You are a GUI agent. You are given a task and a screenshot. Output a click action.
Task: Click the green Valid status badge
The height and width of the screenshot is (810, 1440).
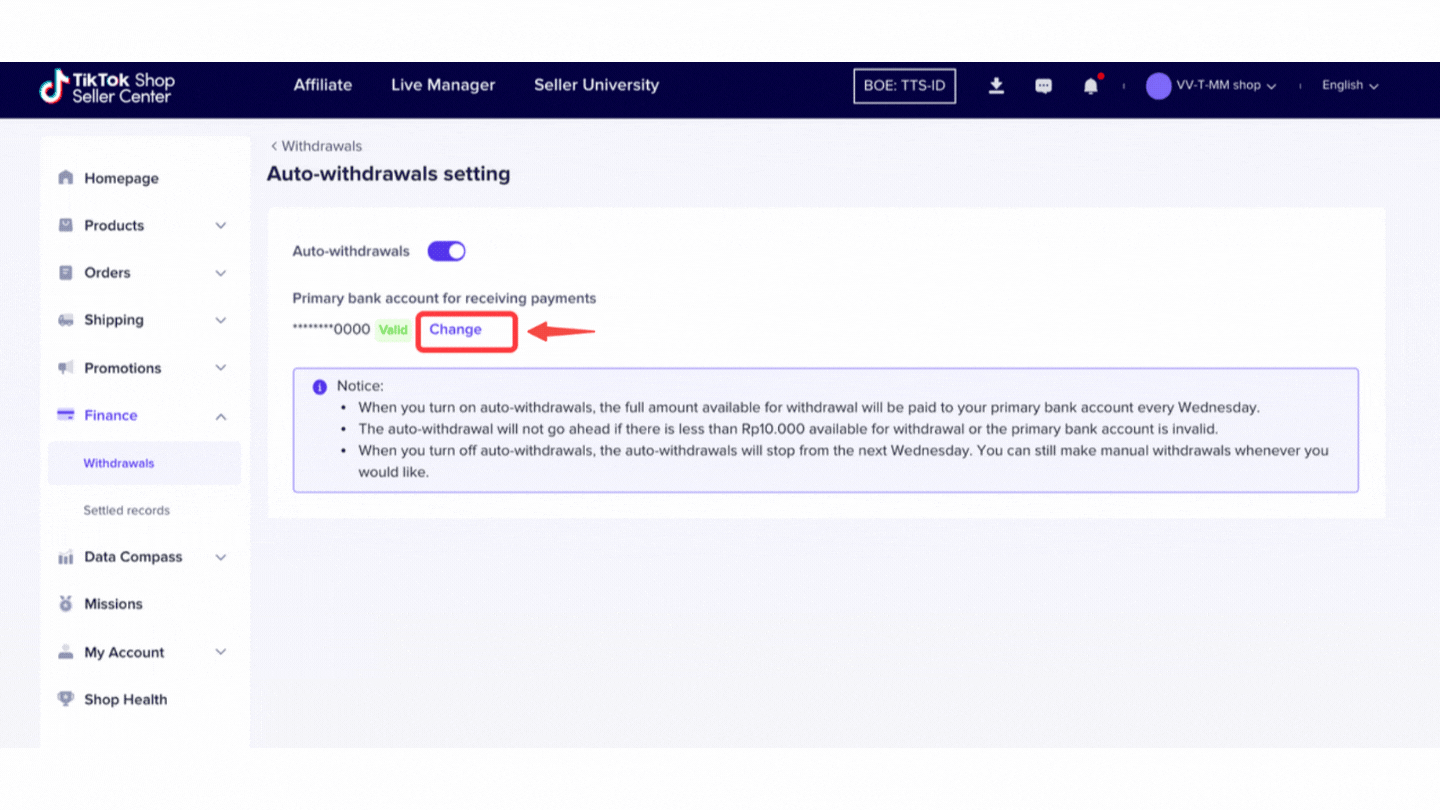coord(393,330)
